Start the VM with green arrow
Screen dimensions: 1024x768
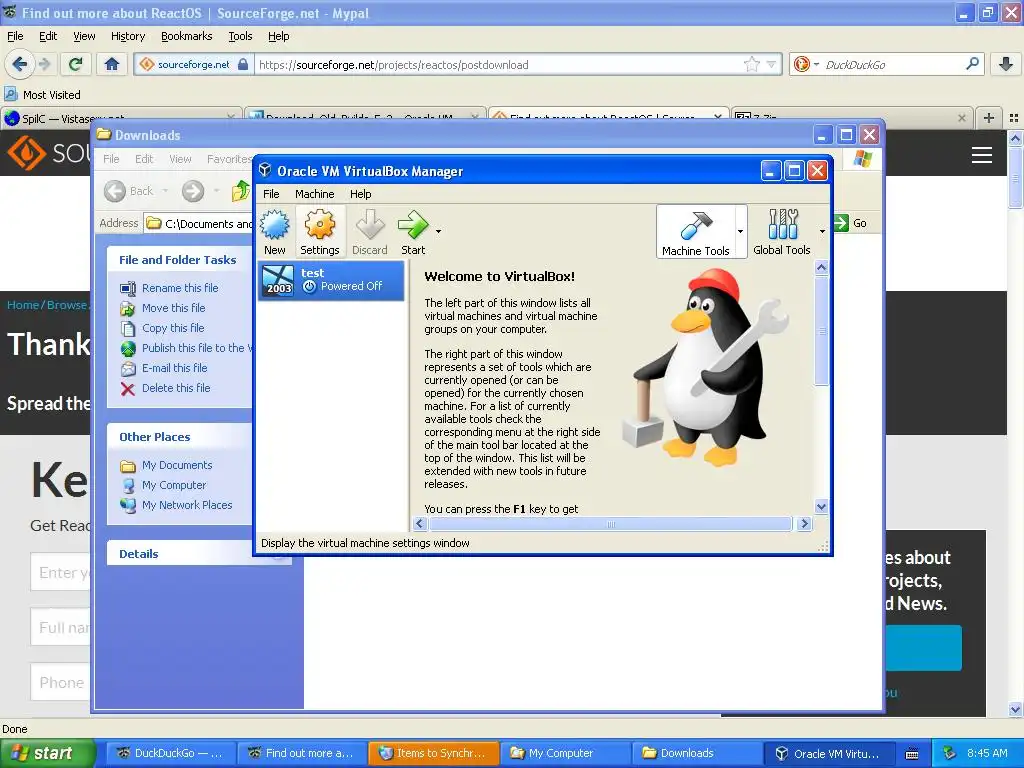tap(413, 231)
